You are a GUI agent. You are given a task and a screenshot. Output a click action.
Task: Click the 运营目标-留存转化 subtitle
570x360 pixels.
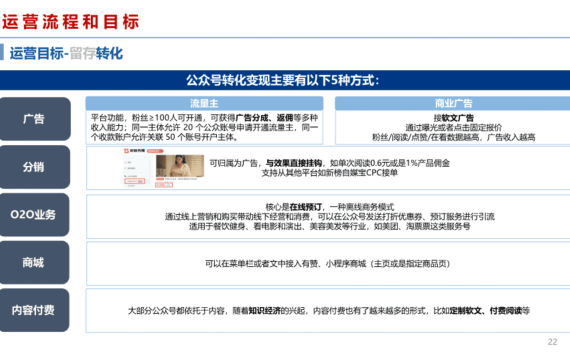(x=66, y=53)
